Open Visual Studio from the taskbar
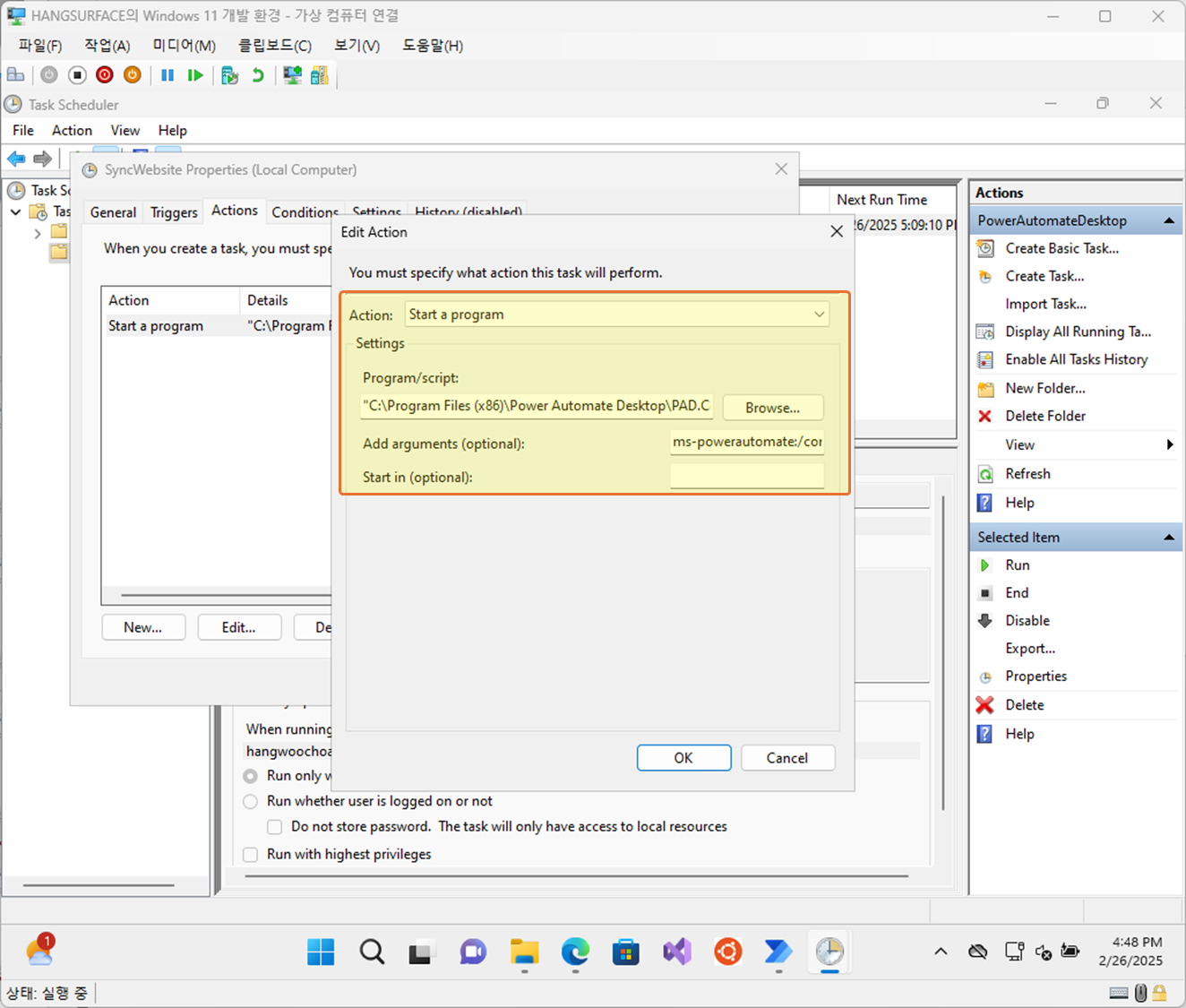Viewport: 1186px width, 1008px height. 678,952
